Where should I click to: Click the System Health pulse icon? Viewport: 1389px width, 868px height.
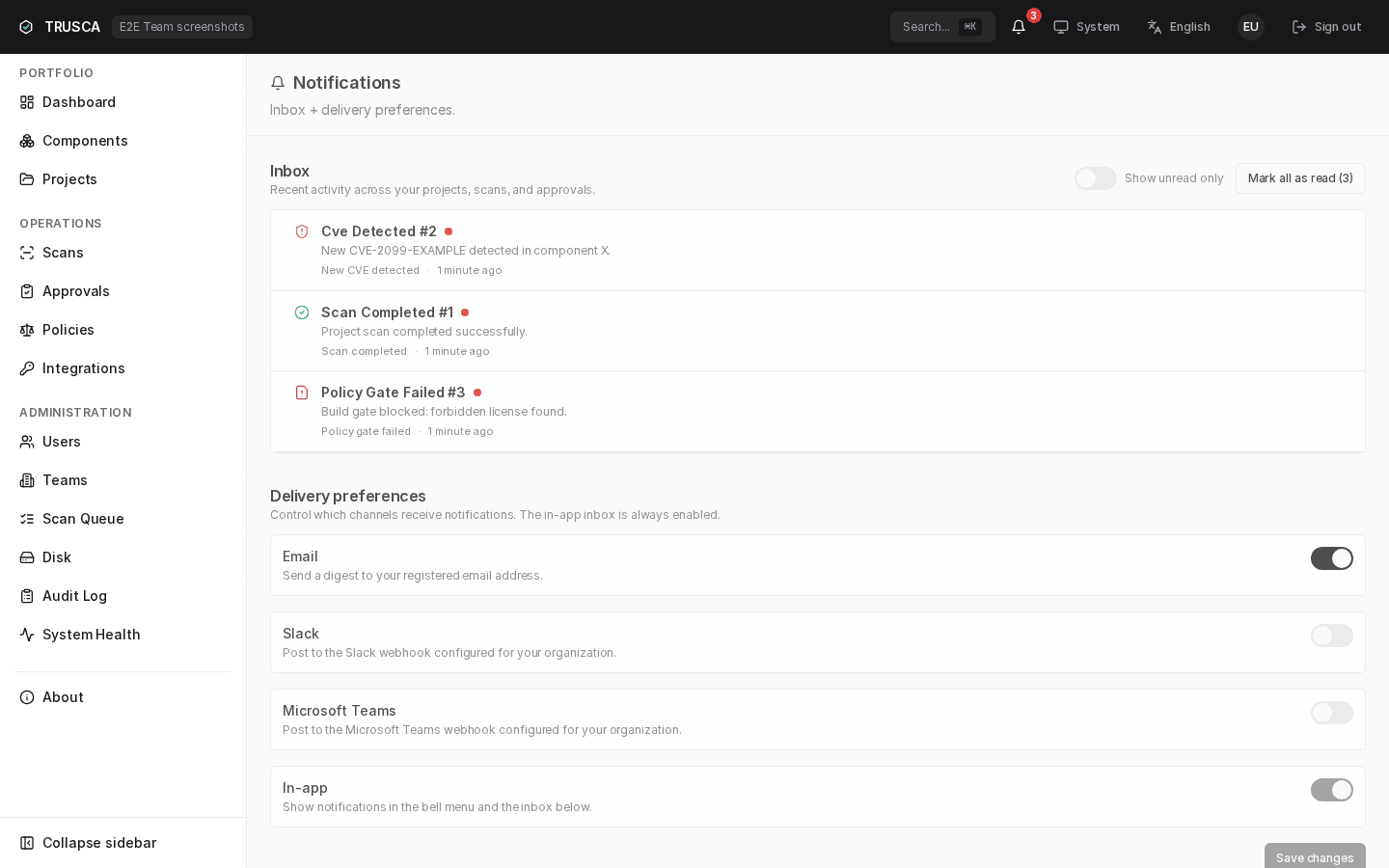click(27, 635)
